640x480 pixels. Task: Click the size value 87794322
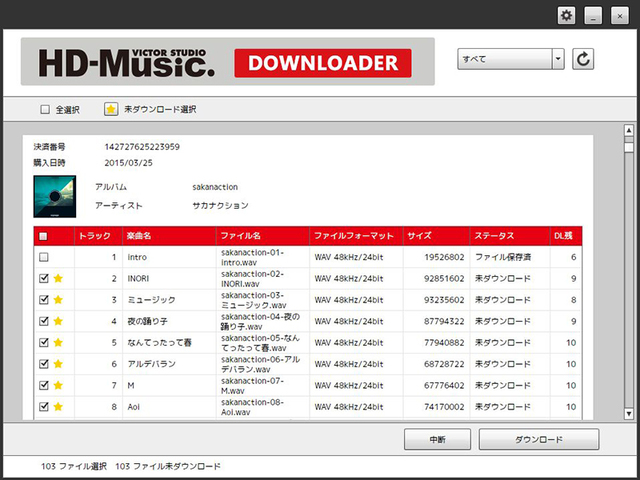pyautogui.click(x=444, y=321)
